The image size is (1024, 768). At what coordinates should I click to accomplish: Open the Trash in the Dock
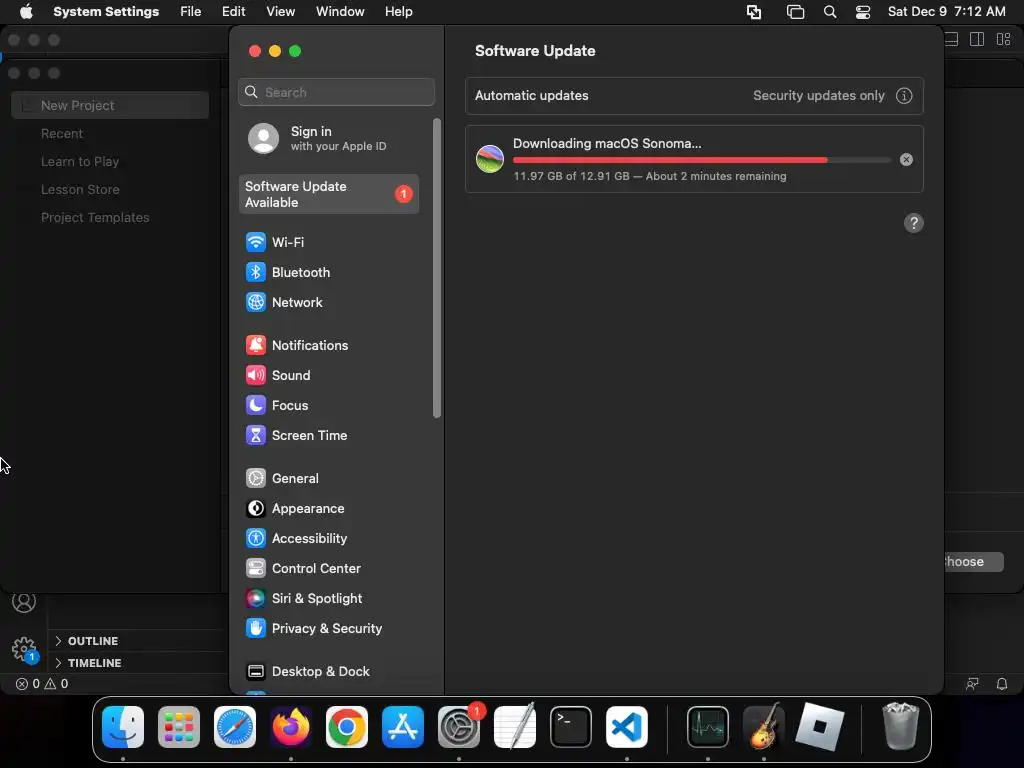901,726
